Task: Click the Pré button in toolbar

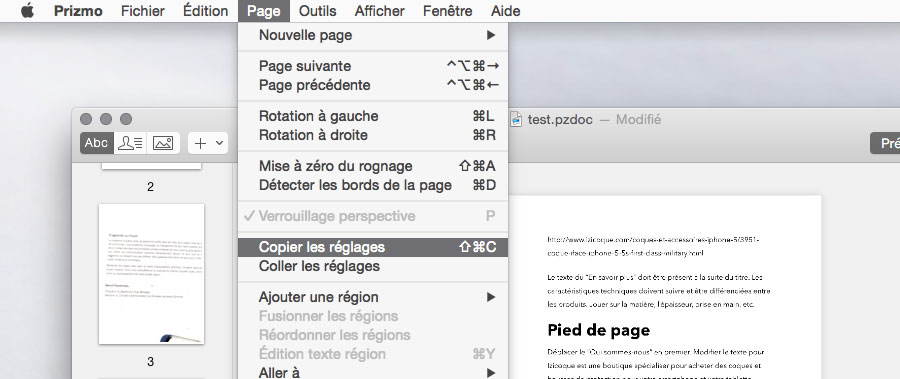Action: 885,143
